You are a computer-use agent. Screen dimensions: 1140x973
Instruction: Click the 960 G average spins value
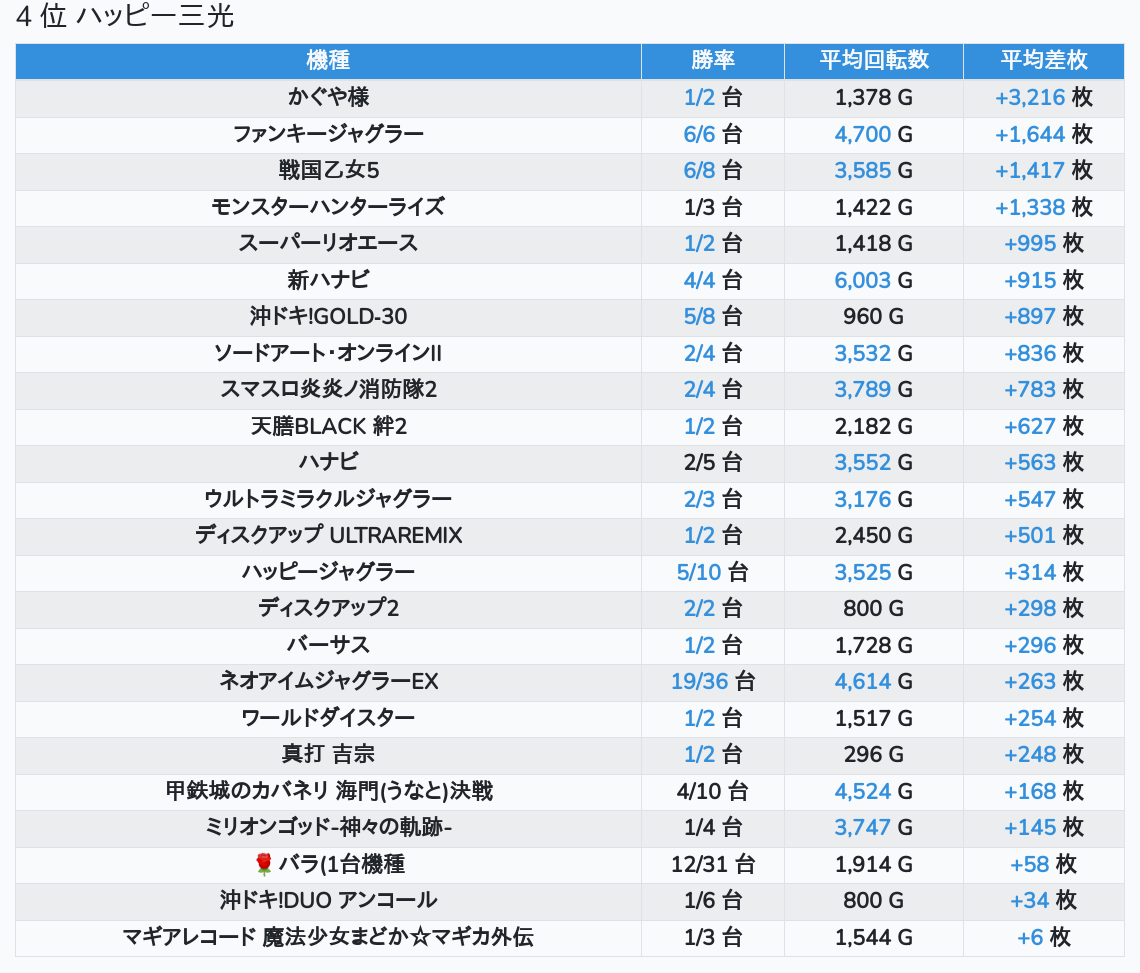874,317
